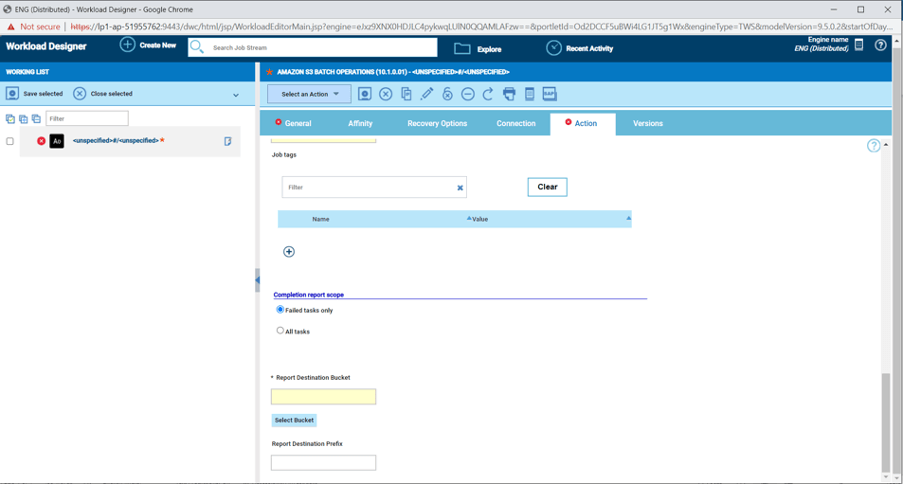Click the second stacked icon beside the filter
The image size is (904, 484).
click(23, 119)
